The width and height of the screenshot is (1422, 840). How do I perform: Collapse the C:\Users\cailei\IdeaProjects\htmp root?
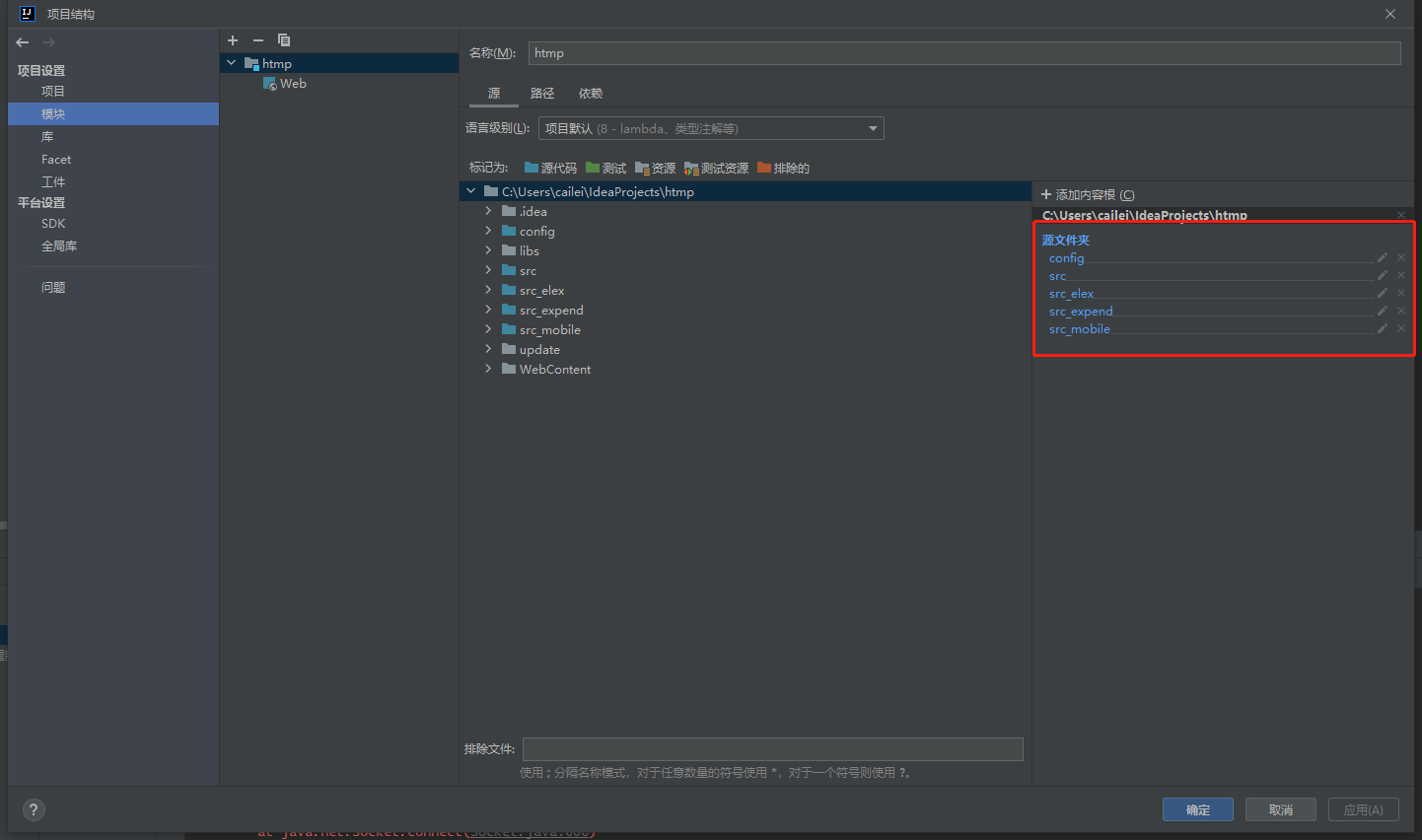(471, 191)
